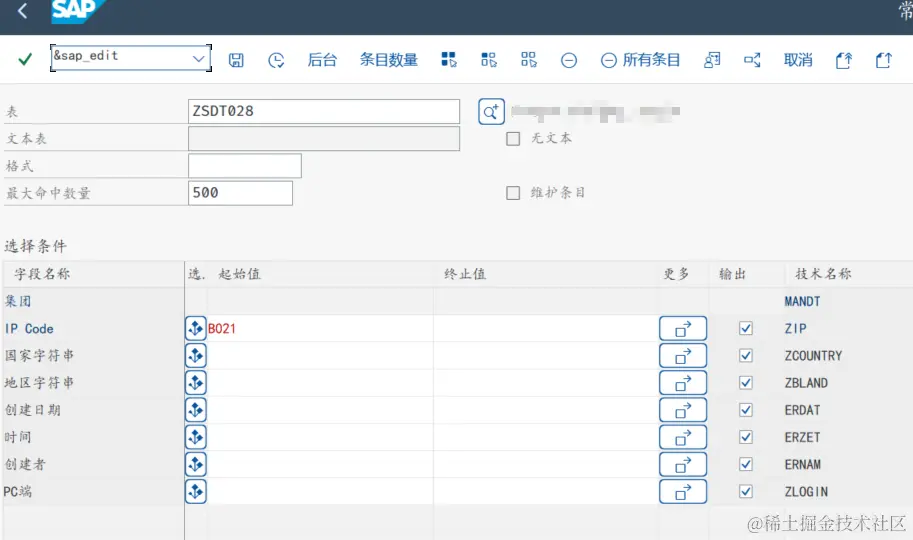Click the third grid deselect icon
Image resolution: width=913 pixels, height=540 pixels.
pos(529,59)
